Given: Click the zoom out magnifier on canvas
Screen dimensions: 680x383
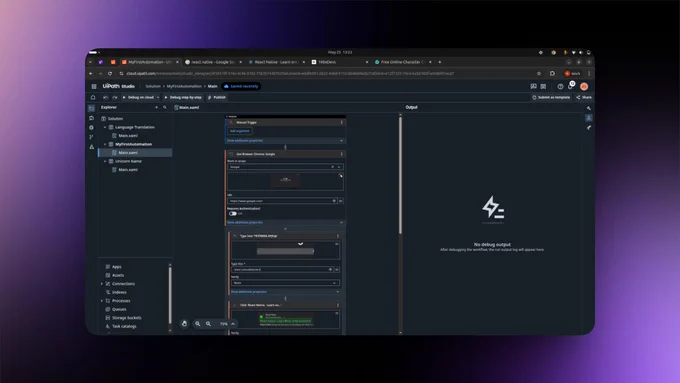Looking at the screenshot, I should pyautogui.click(x=209, y=324).
